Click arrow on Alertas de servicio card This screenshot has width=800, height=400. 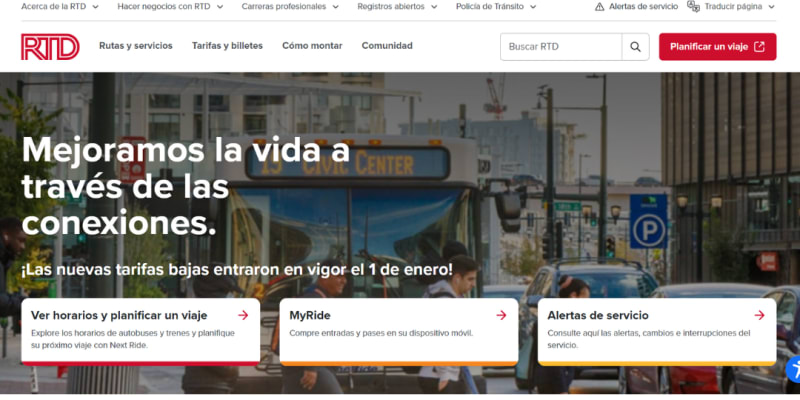[759, 315]
